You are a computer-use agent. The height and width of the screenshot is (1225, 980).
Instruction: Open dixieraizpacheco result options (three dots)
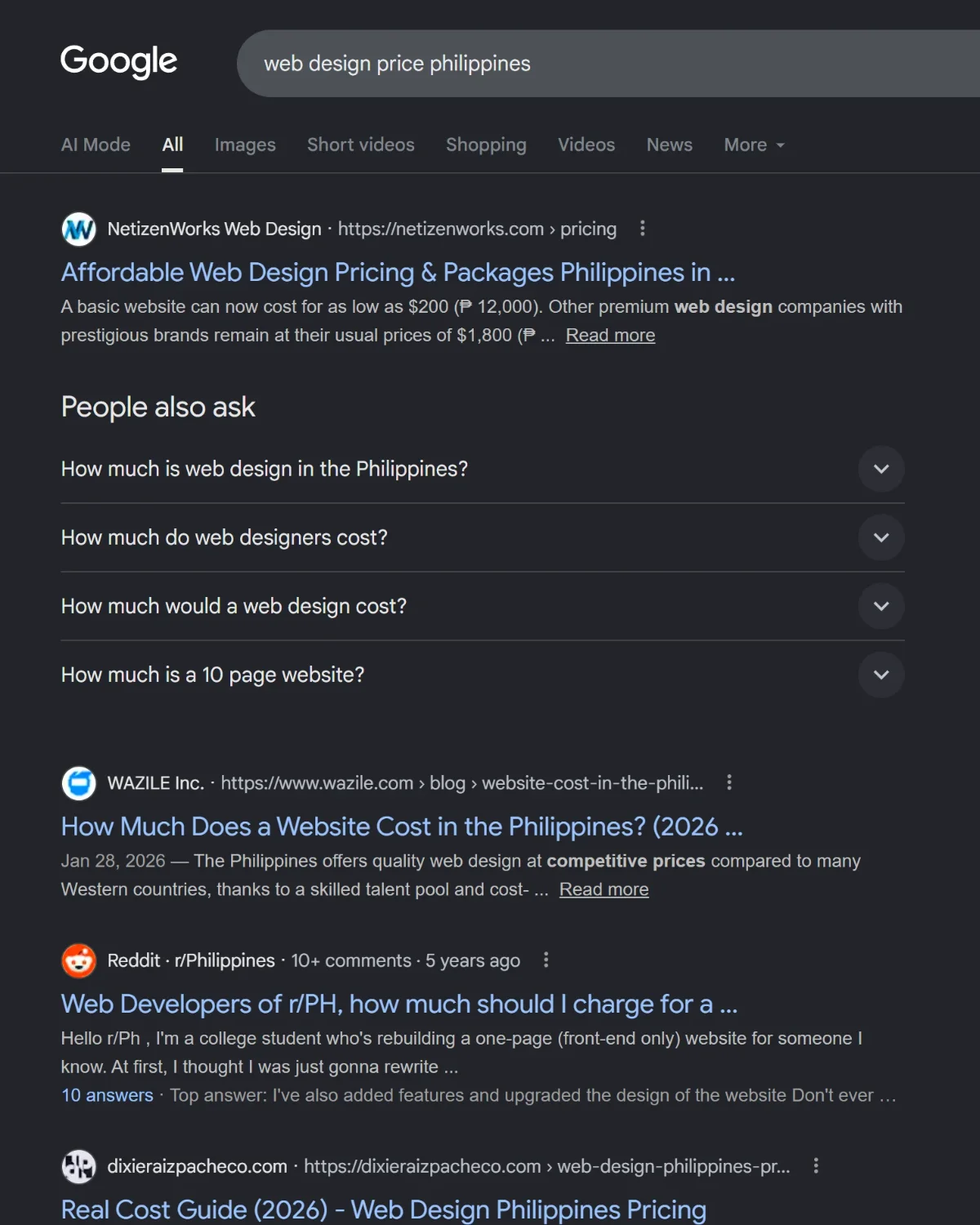(x=816, y=1166)
